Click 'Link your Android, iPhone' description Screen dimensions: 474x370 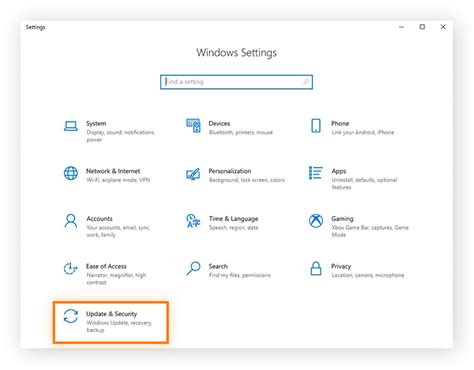click(x=363, y=133)
